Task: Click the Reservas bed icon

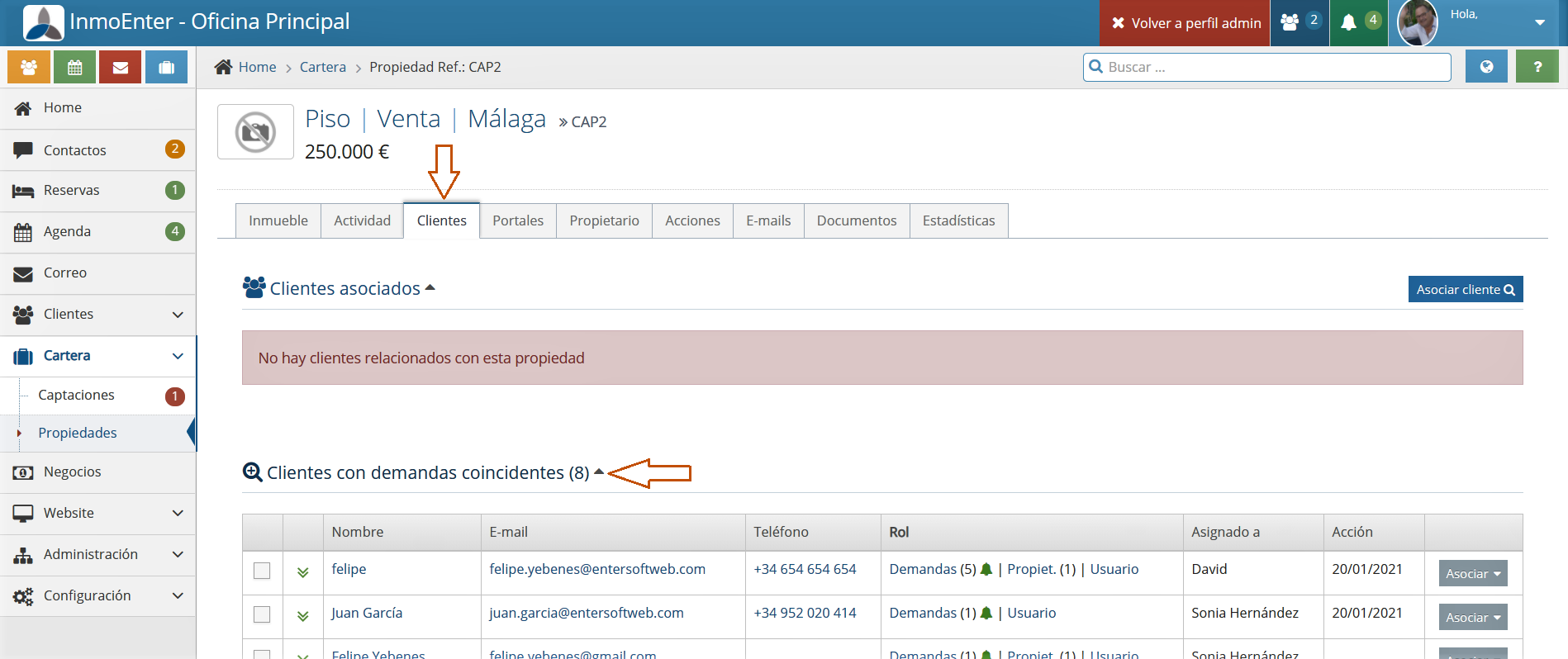Action: pos(23,192)
